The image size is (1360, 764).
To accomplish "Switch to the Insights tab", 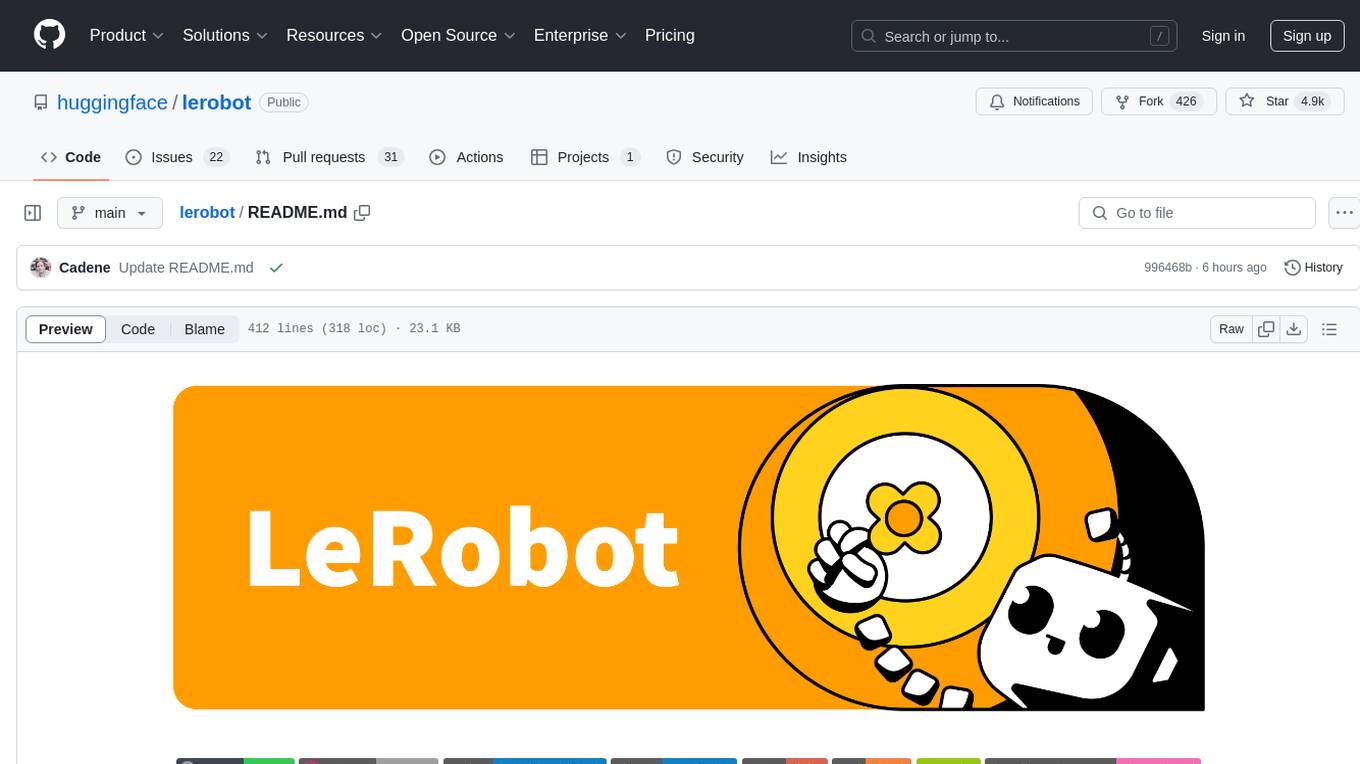I will 809,157.
